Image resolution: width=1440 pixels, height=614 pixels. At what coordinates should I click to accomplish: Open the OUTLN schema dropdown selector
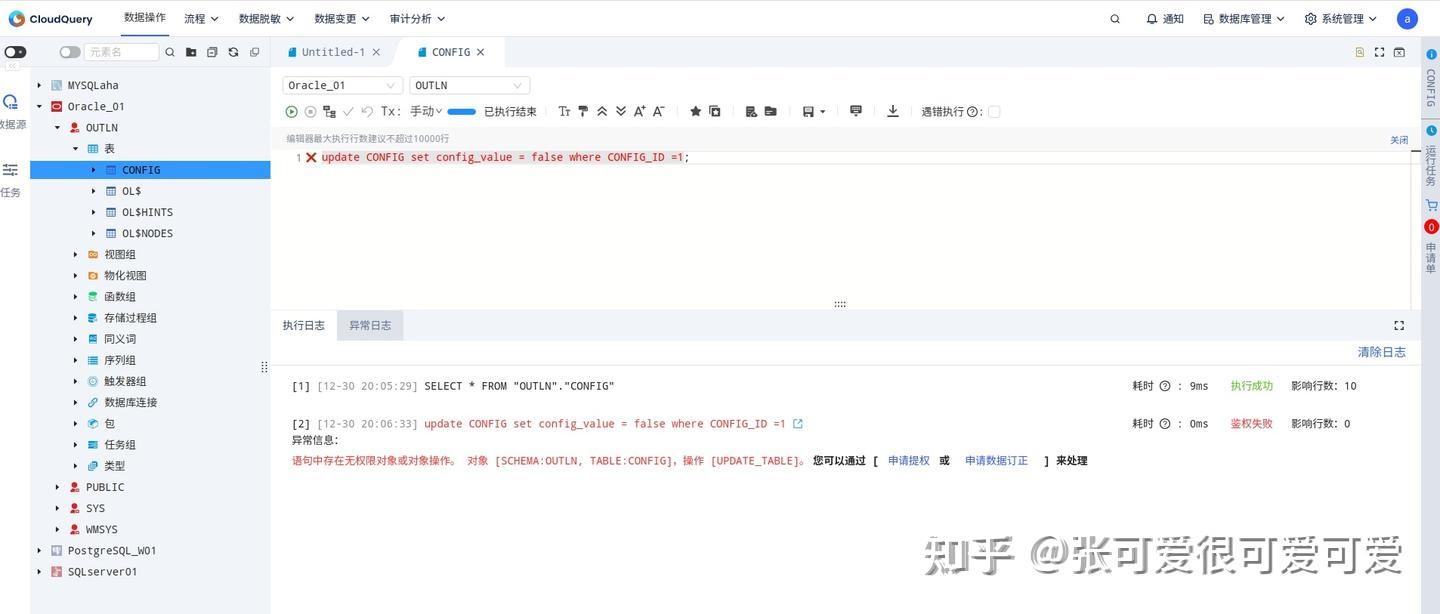(x=466, y=84)
